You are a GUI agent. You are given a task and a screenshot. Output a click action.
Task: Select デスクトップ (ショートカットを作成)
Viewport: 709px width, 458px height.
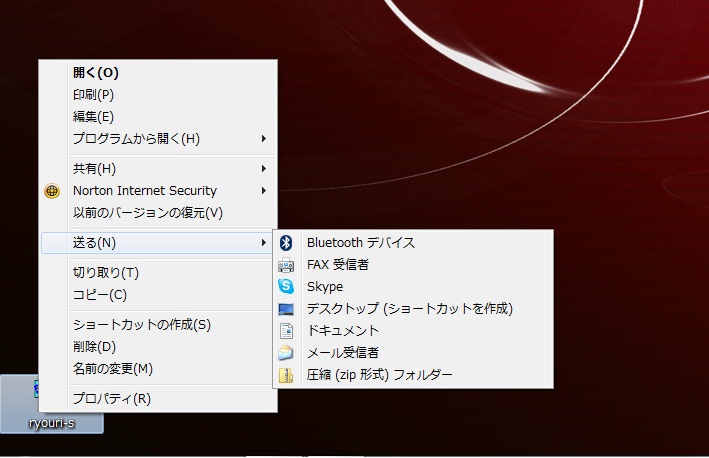(x=413, y=309)
